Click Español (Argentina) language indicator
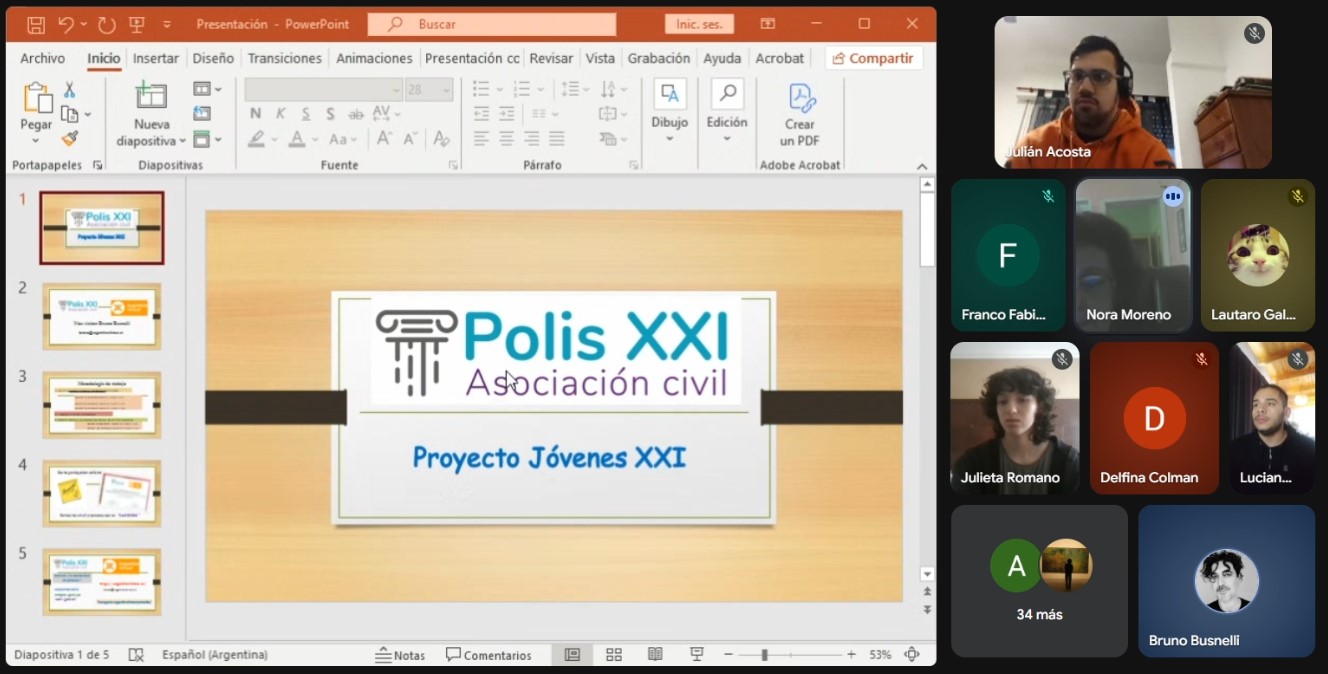This screenshot has height=674, width=1328. click(215, 655)
